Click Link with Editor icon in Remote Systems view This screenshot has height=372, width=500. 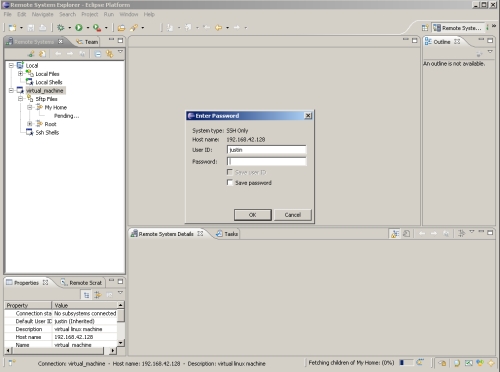point(109,54)
